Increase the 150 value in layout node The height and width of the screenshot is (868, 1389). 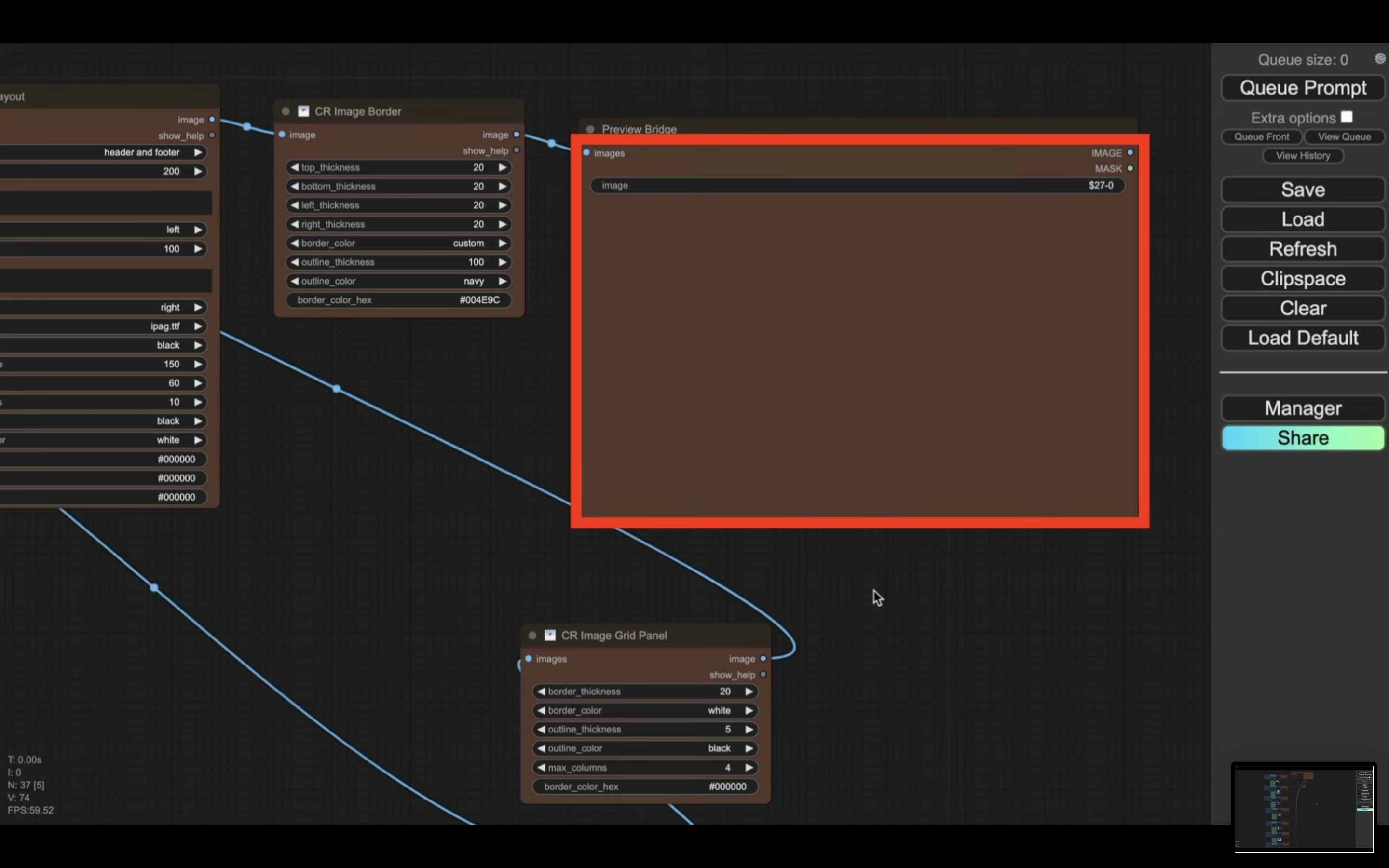[x=198, y=364]
